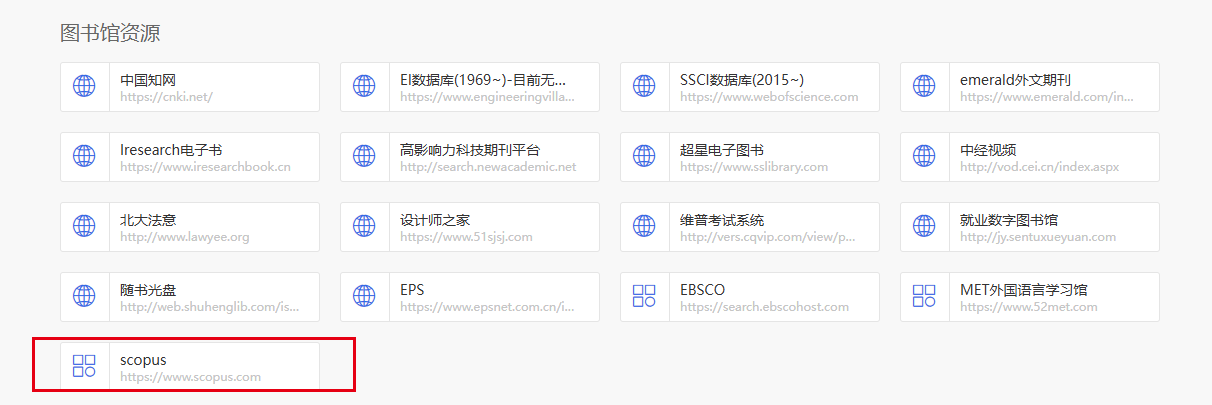Open the 北大法意 resource

click(x=148, y=220)
